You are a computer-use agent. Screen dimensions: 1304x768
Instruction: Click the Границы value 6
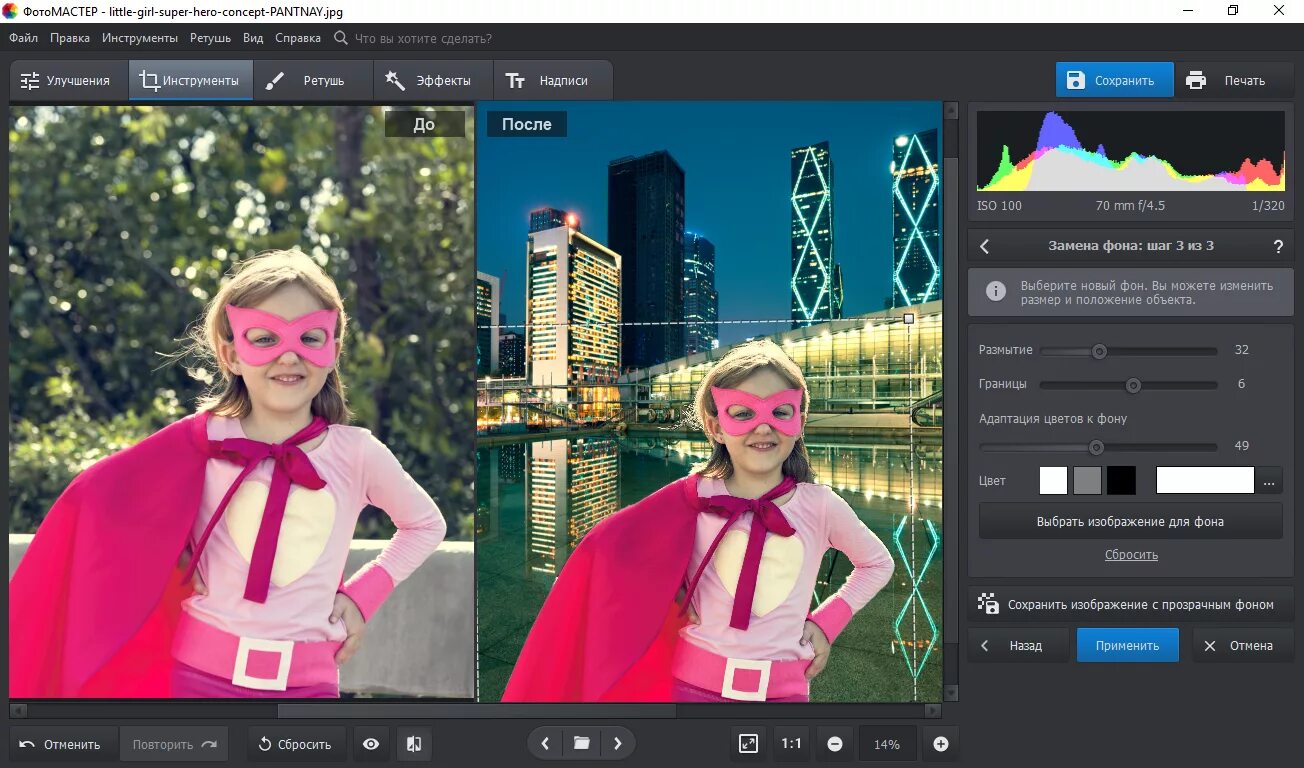(1241, 384)
